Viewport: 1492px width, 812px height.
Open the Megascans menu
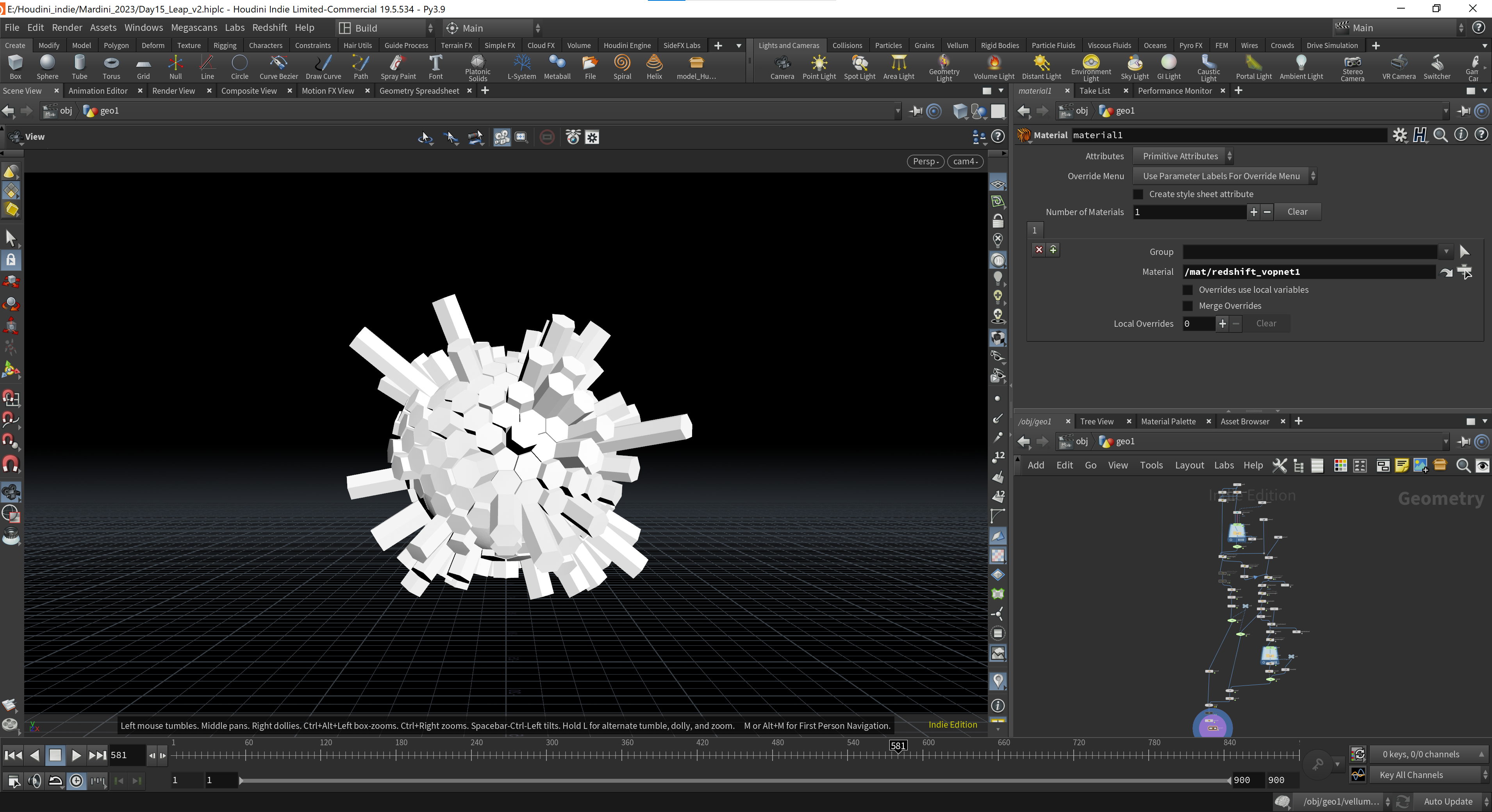[x=194, y=28]
